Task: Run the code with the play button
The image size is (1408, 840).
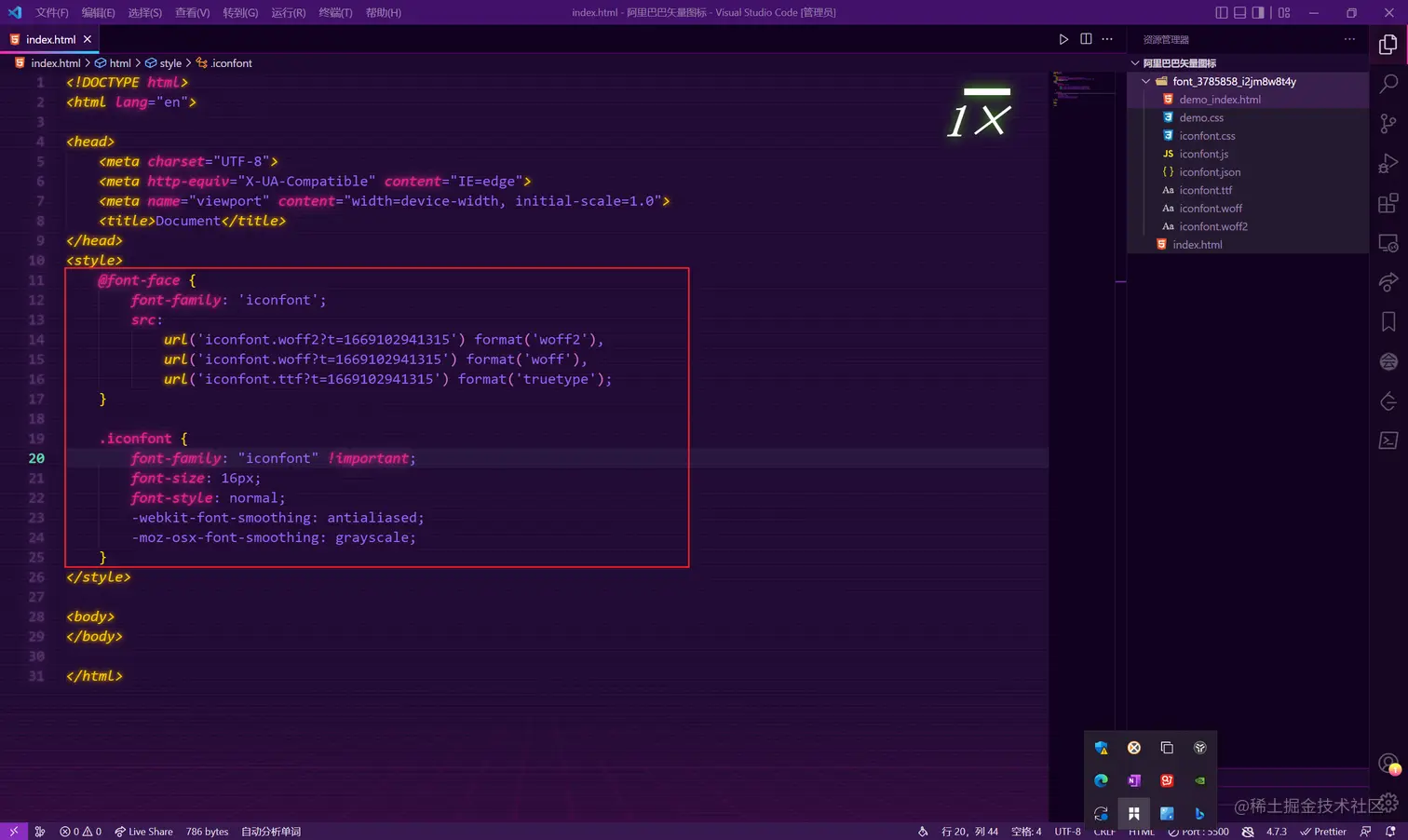Action: click(1063, 39)
